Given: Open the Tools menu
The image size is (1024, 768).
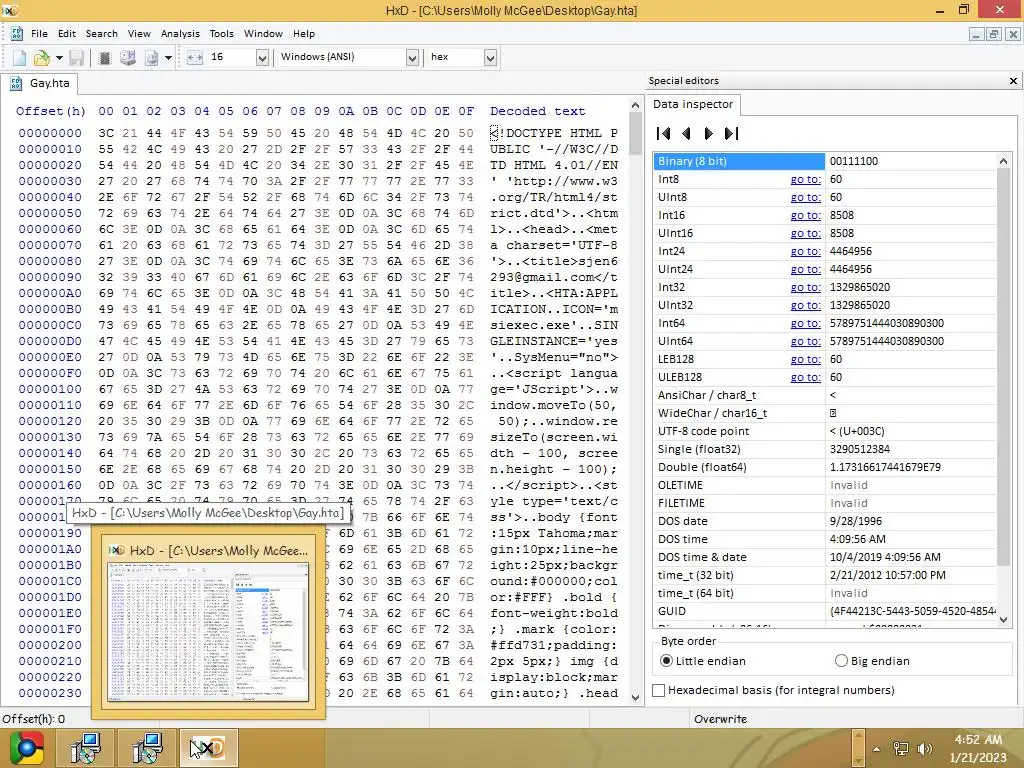Looking at the screenshot, I should (x=221, y=33).
